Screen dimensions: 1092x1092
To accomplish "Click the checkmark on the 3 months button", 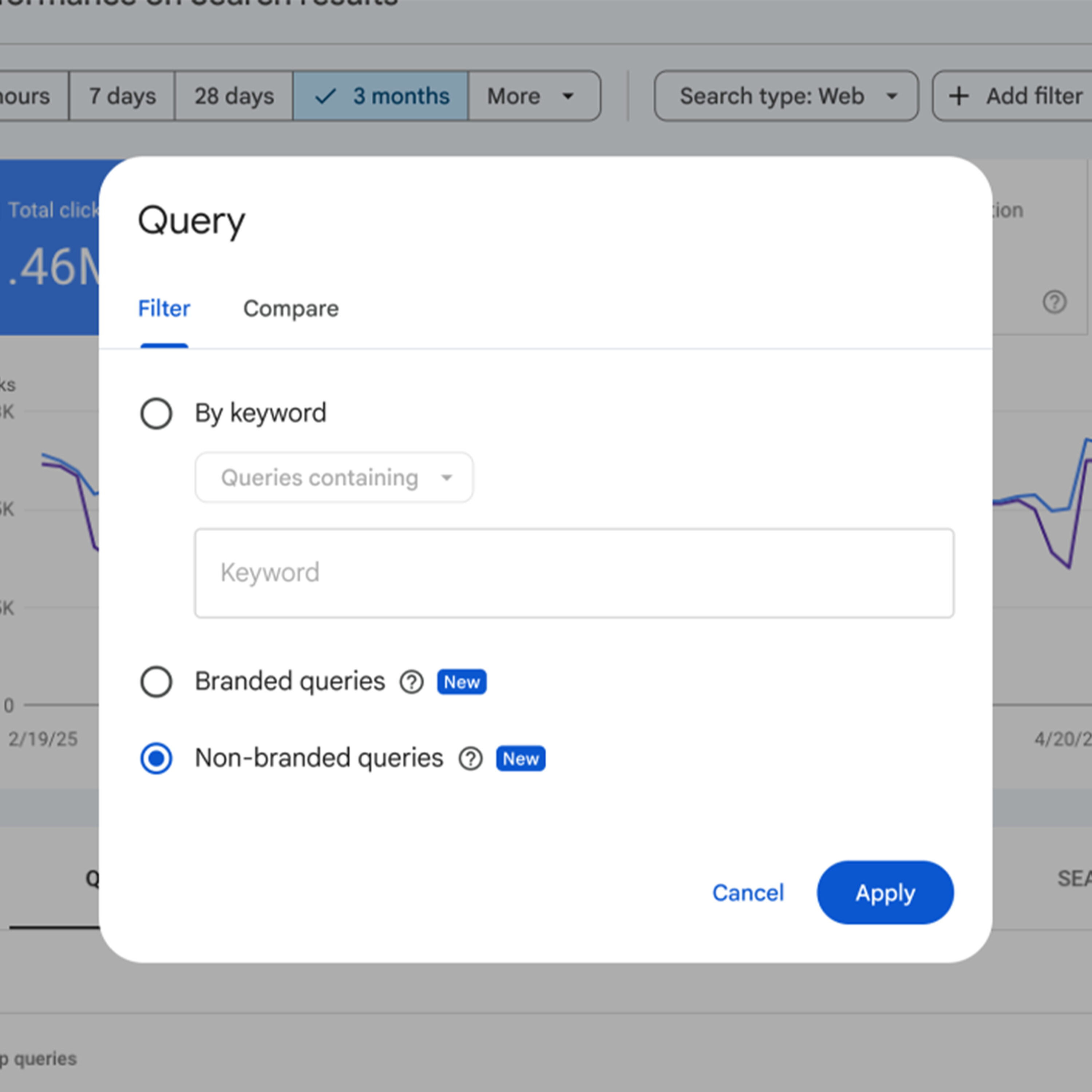I will [325, 96].
